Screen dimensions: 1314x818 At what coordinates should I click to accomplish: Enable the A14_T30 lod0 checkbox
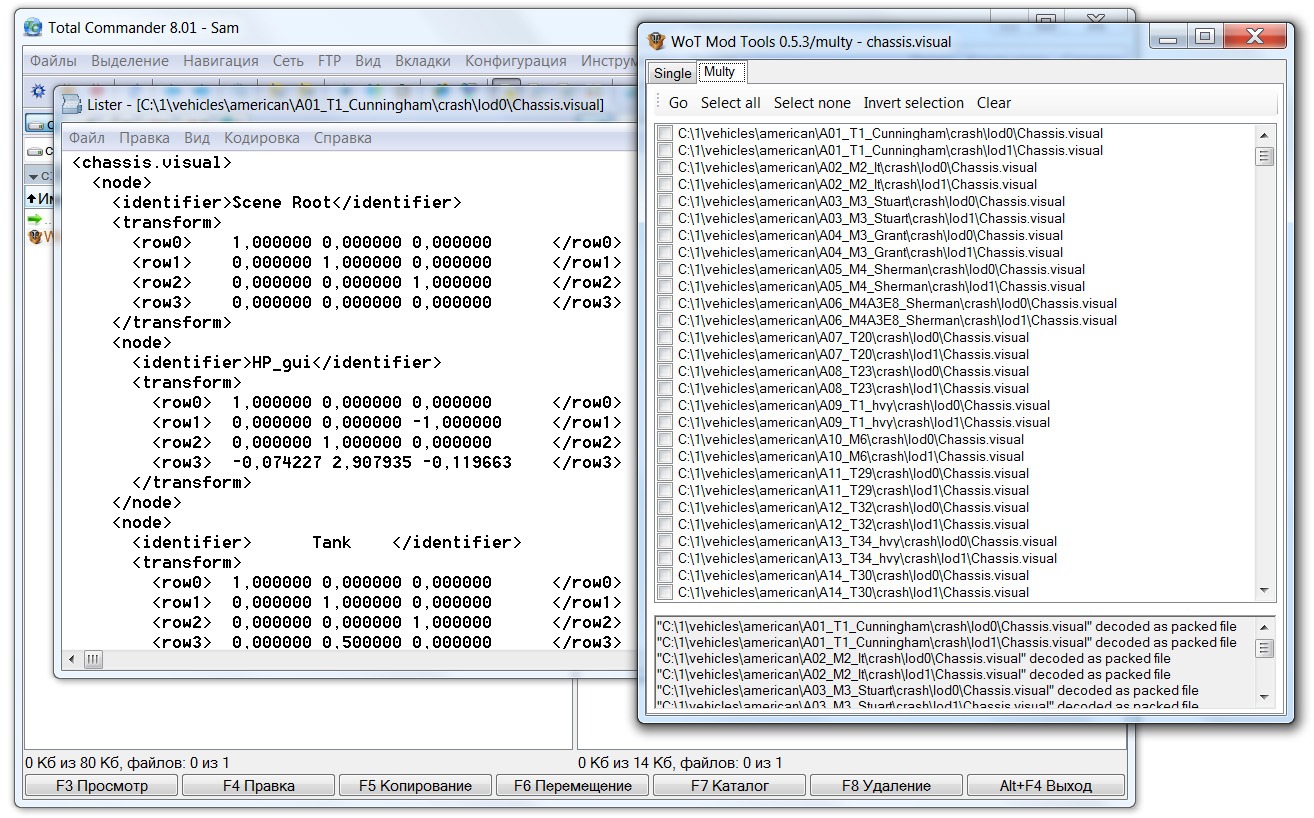(665, 576)
